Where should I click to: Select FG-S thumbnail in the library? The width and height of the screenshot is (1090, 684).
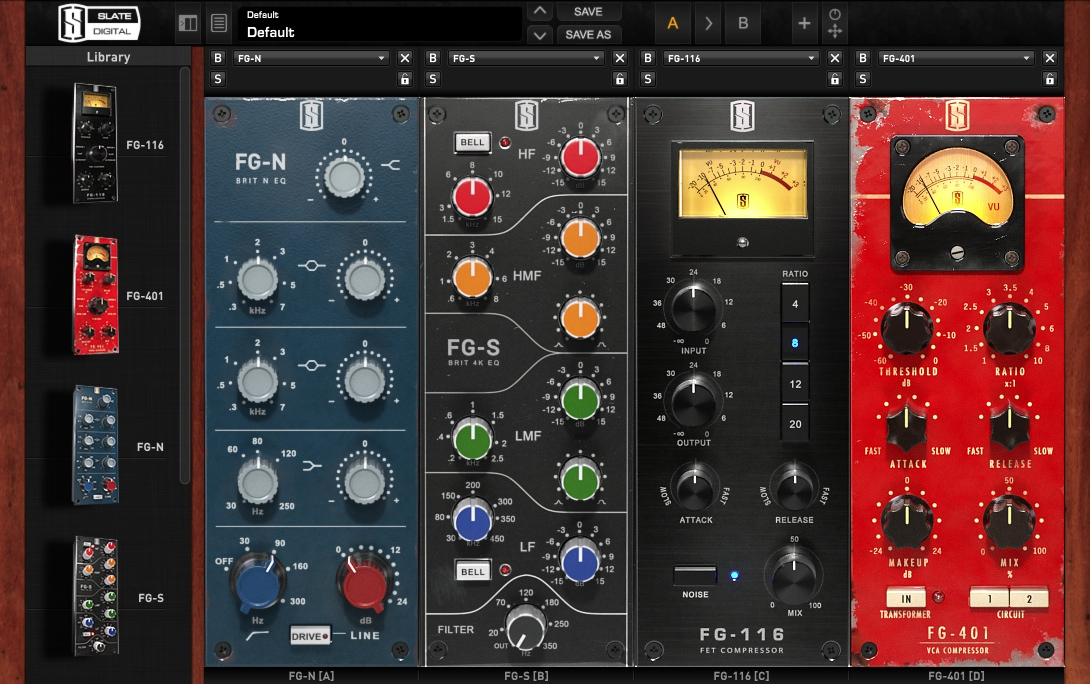point(96,596)
